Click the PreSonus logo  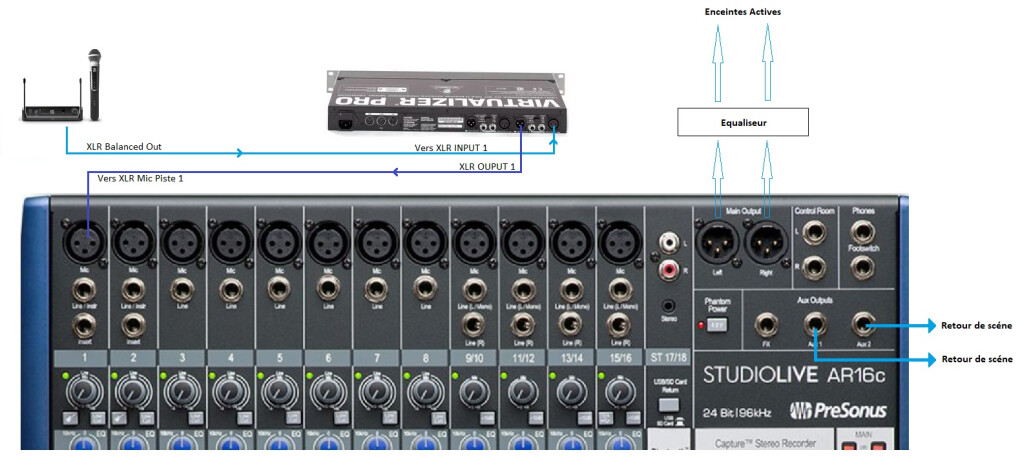(838, 411)
